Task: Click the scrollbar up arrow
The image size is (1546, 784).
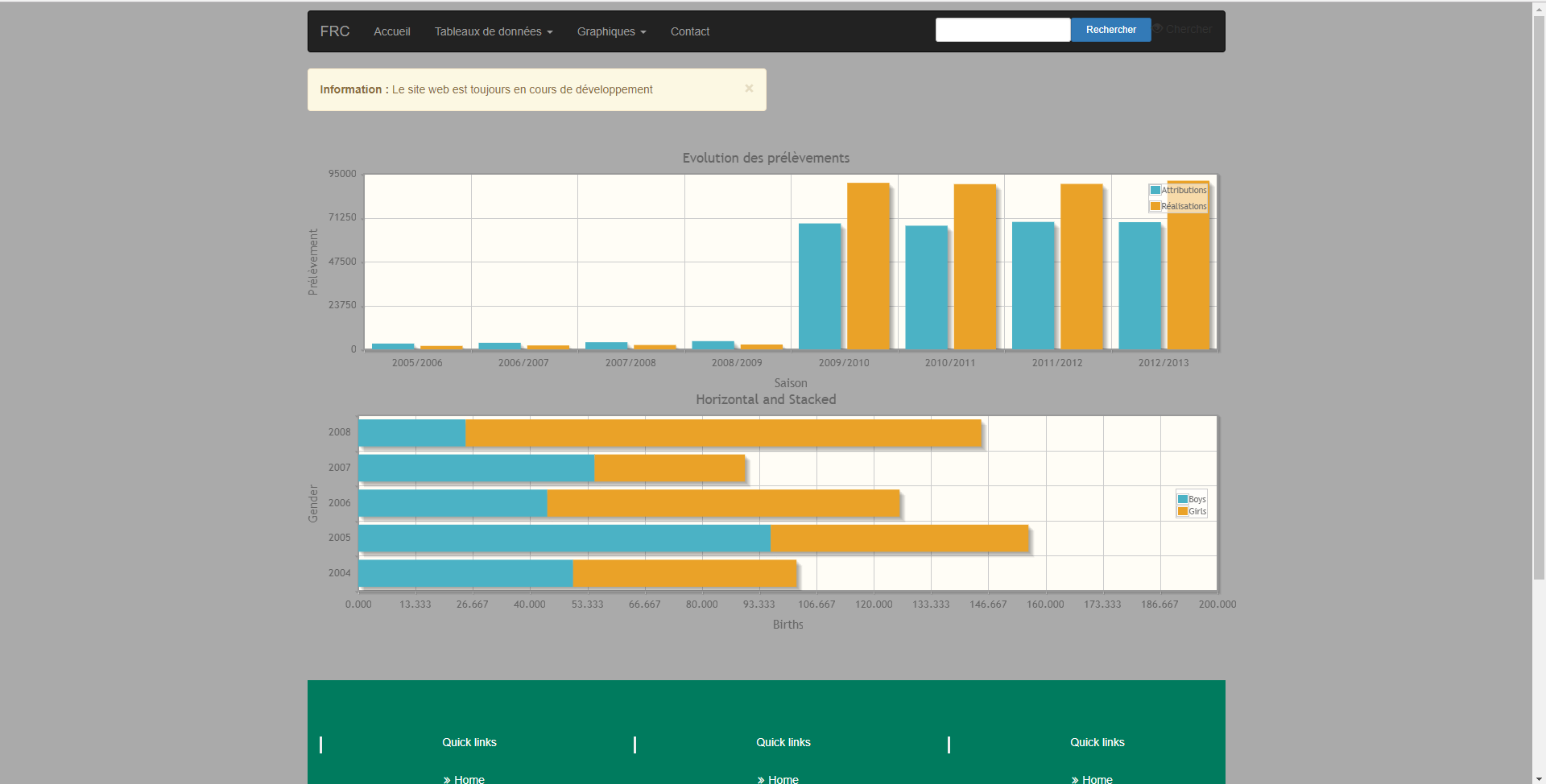Action: [1539, 8]
